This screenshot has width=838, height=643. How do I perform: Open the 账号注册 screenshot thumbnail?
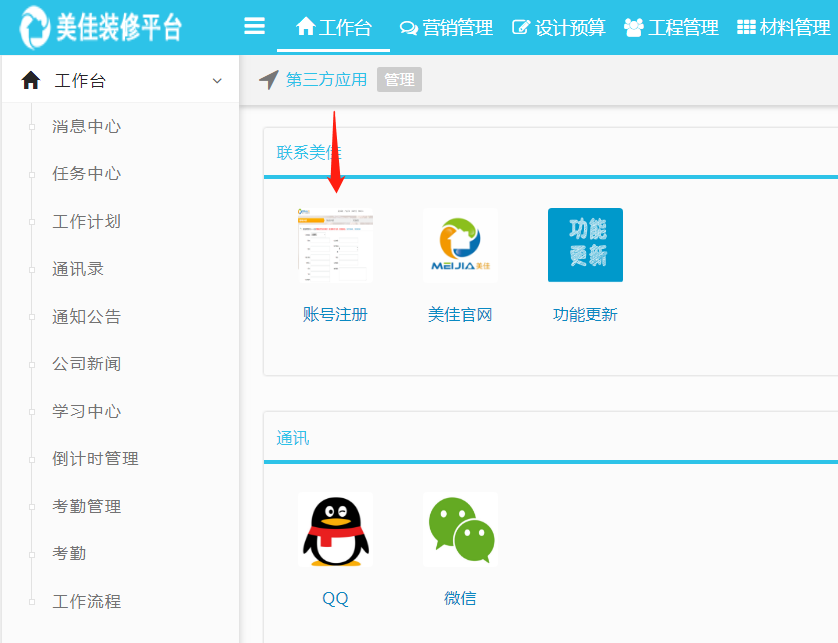click(335, 245)
